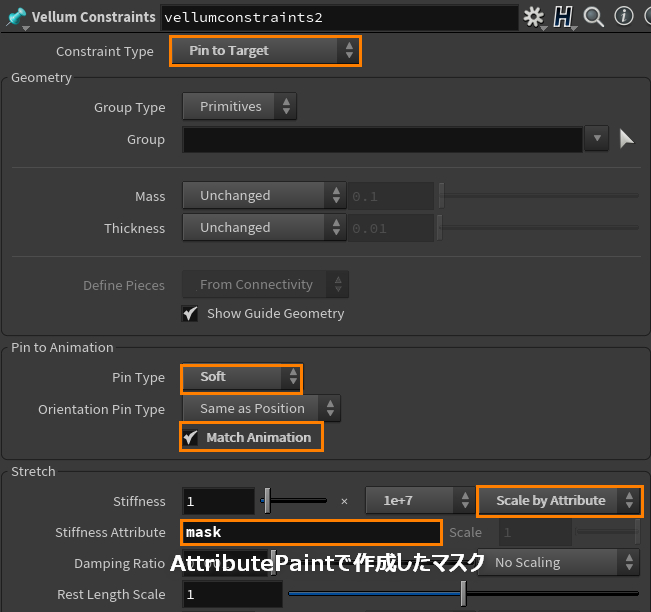Open the Orientation Pin Type dropdown
The image size is (651, 612).
point(262,409)
